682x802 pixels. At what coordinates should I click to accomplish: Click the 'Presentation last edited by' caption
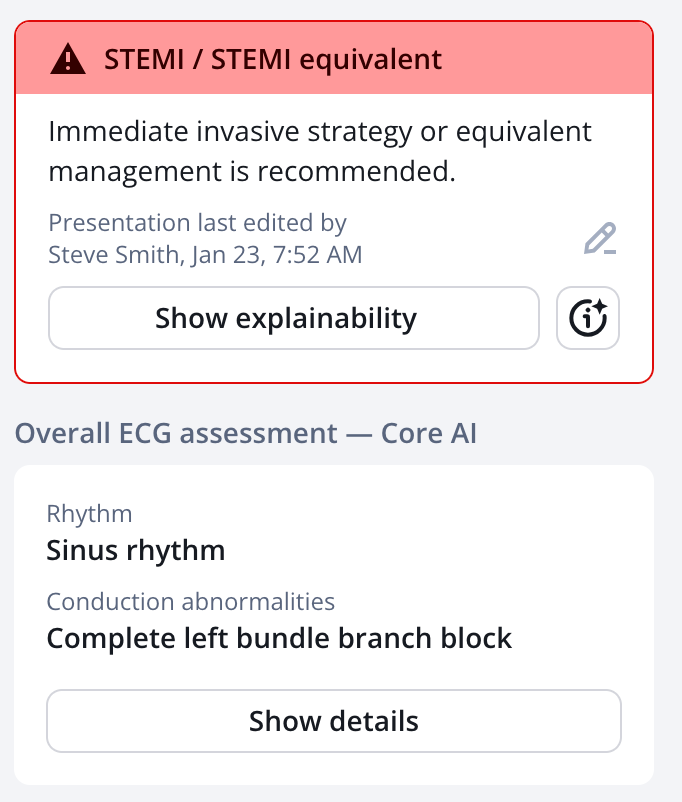[x=197, y=223]
